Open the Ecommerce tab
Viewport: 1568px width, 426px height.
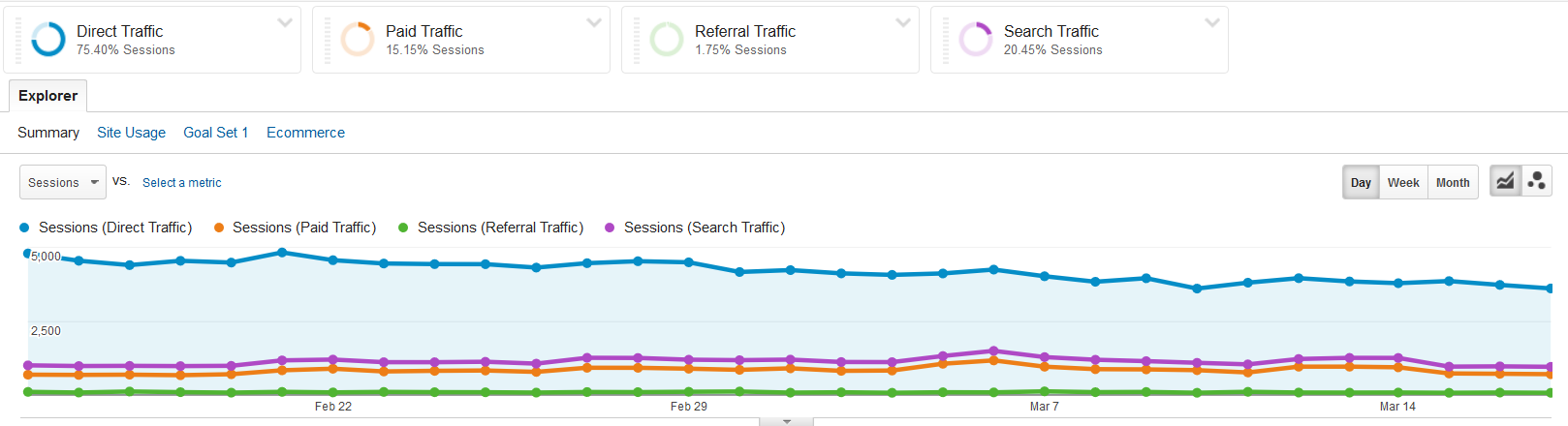tap(305, 133)
